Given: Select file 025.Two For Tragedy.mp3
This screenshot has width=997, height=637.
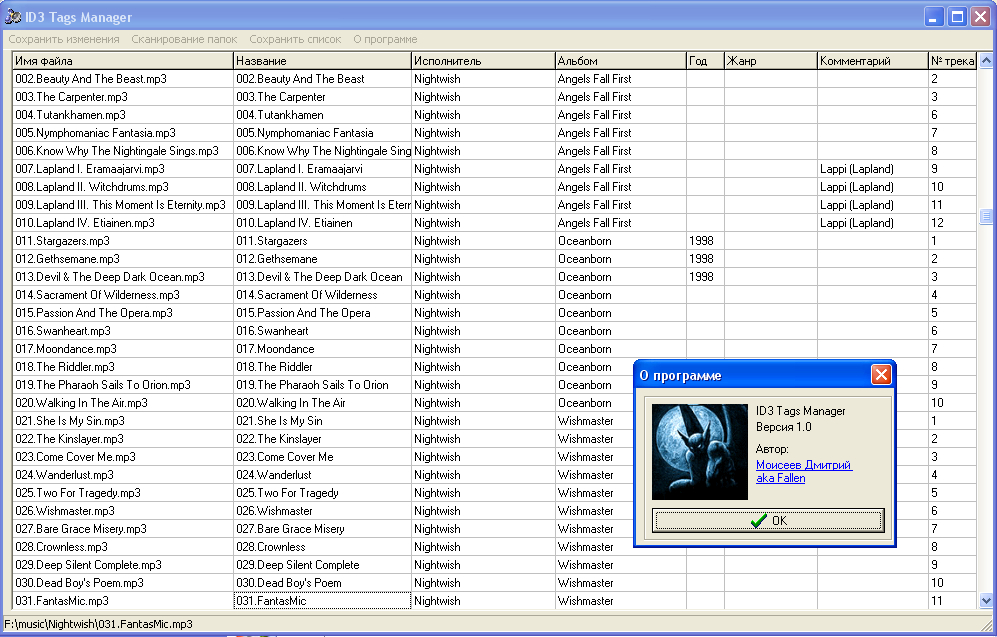Looking at the screenshot, I should (x=123, y=493).
